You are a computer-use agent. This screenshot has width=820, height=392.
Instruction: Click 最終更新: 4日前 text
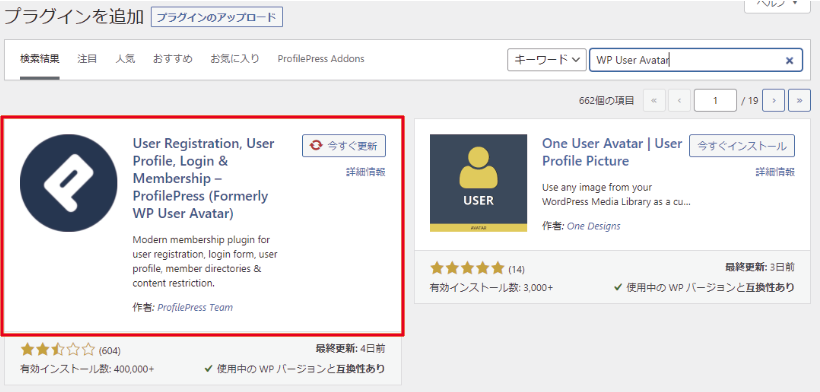350,349
